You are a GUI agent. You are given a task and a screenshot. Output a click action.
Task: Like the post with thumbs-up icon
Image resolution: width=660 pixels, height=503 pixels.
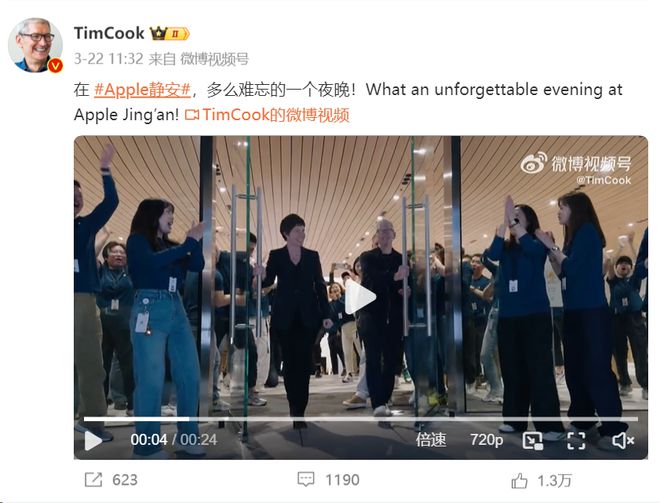[519, 480]
